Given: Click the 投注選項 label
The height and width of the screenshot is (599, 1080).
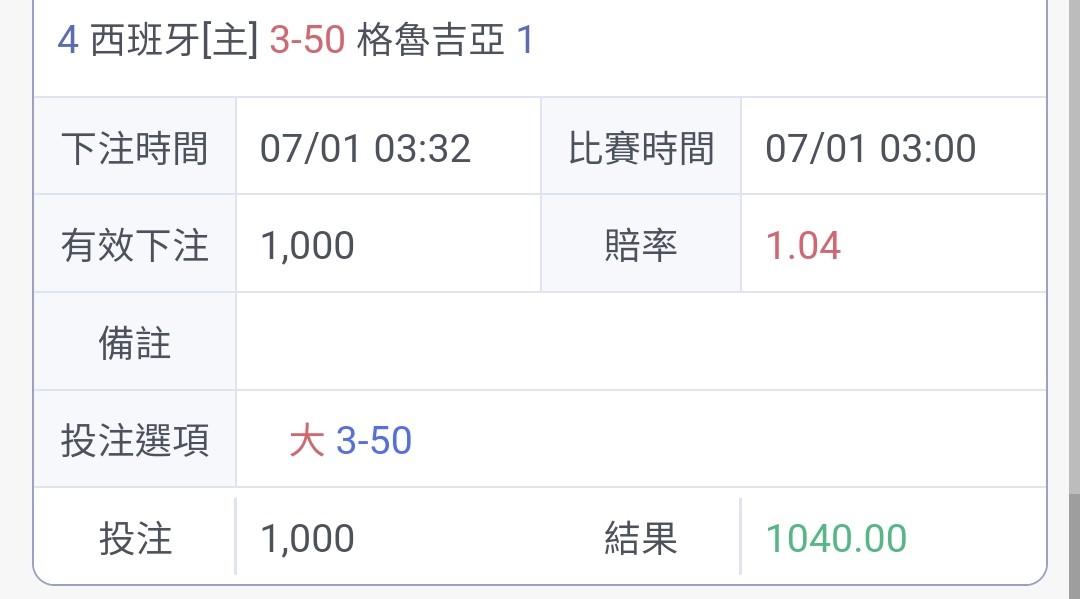Looking at the screenshot, I should (x=134, y=440).
